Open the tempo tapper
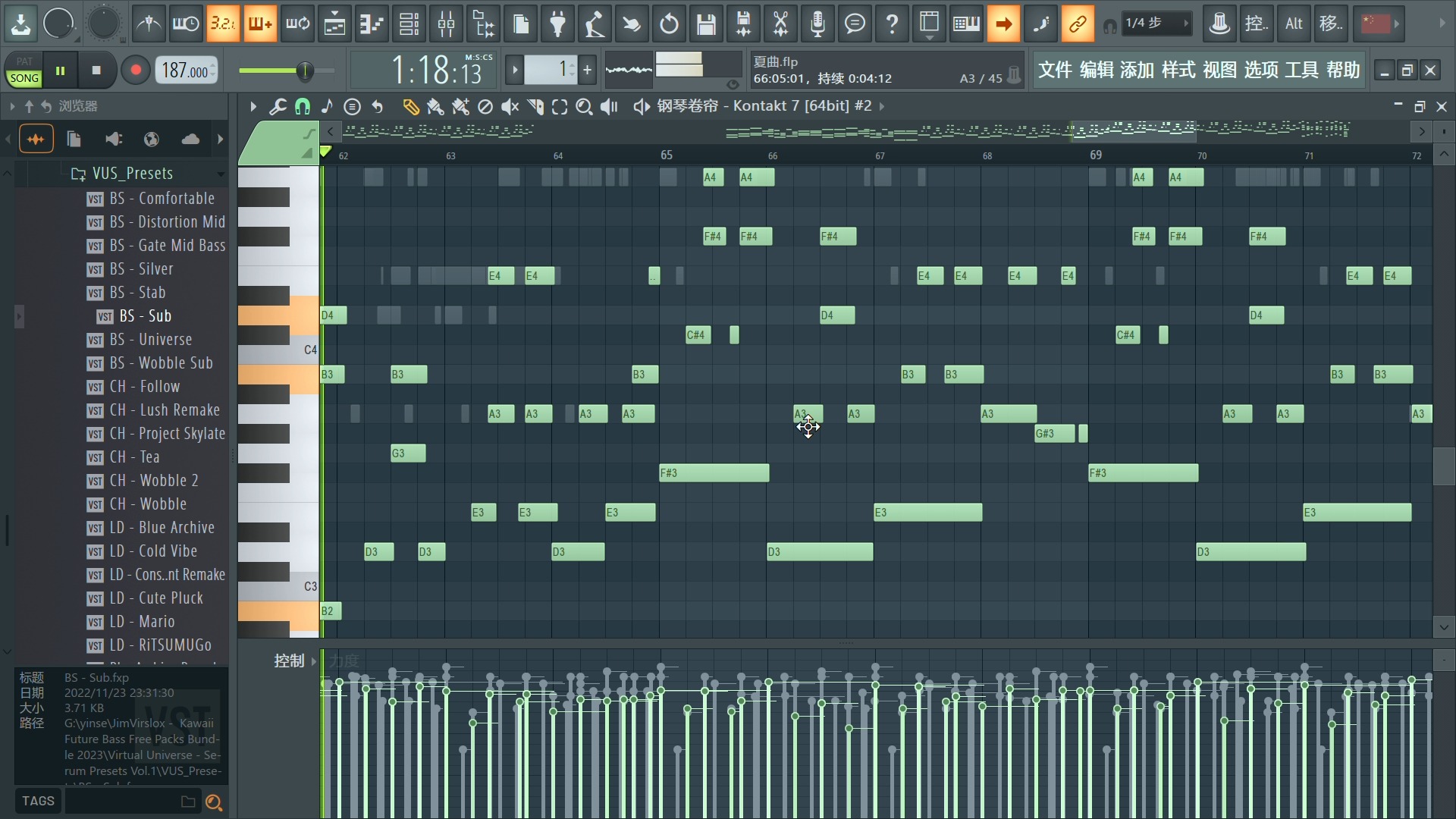Viewport: 1456px width, 819px height. [x=595, y=24]
